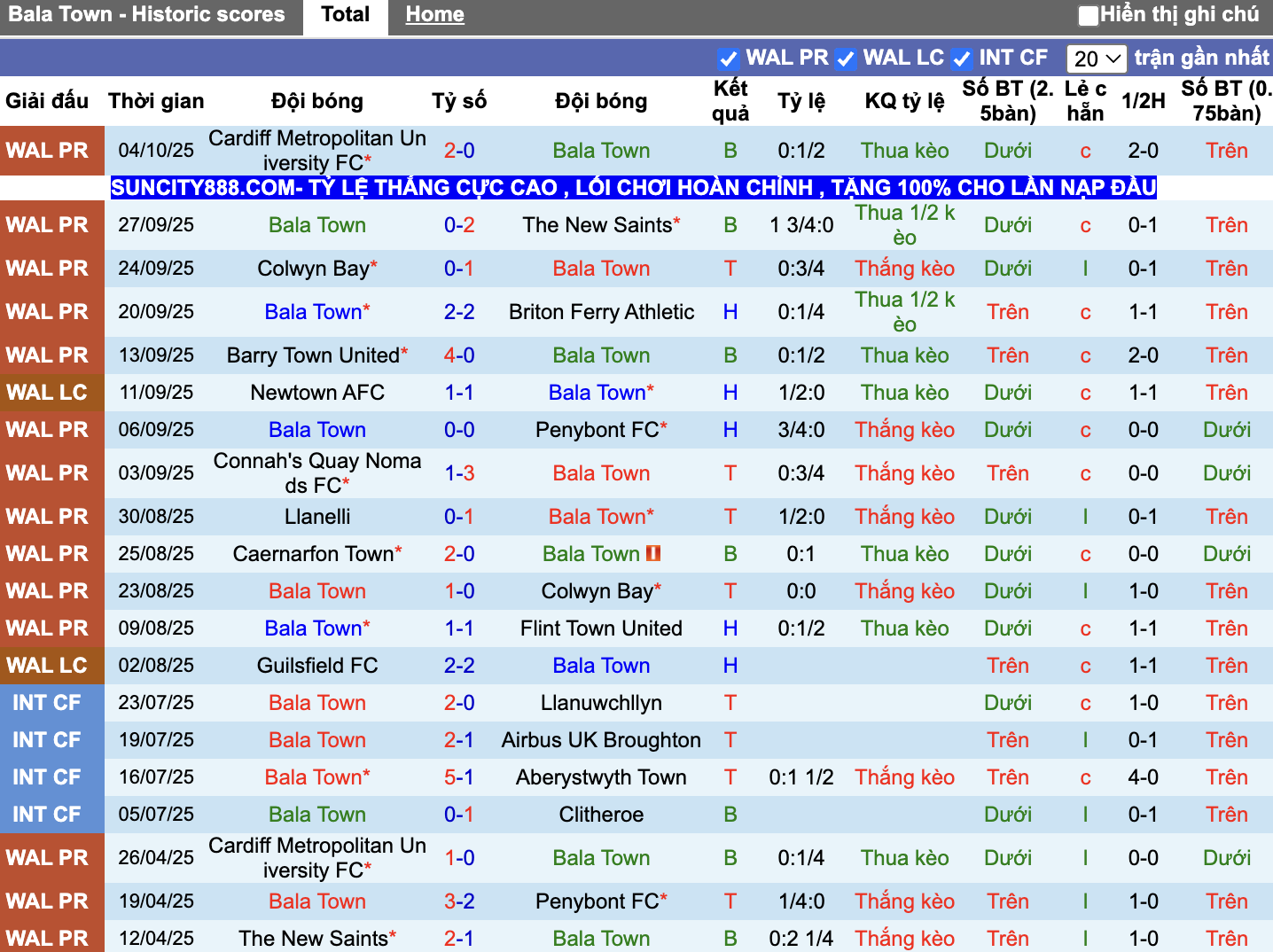1273x952 pixels.
Task: Click the 1 3/4:0 odds value
Action: (801, 225)
